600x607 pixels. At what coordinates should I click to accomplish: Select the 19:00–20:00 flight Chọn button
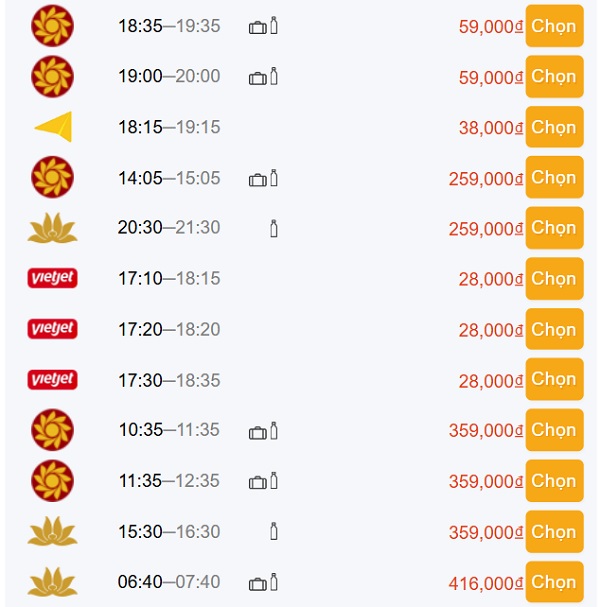(554, 76)
